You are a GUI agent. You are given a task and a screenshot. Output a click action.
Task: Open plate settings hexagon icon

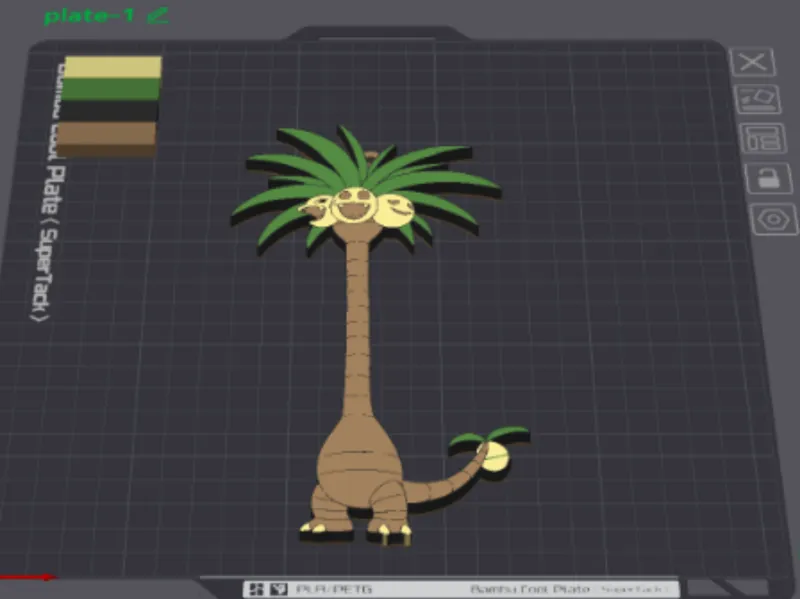pos(774,219)
